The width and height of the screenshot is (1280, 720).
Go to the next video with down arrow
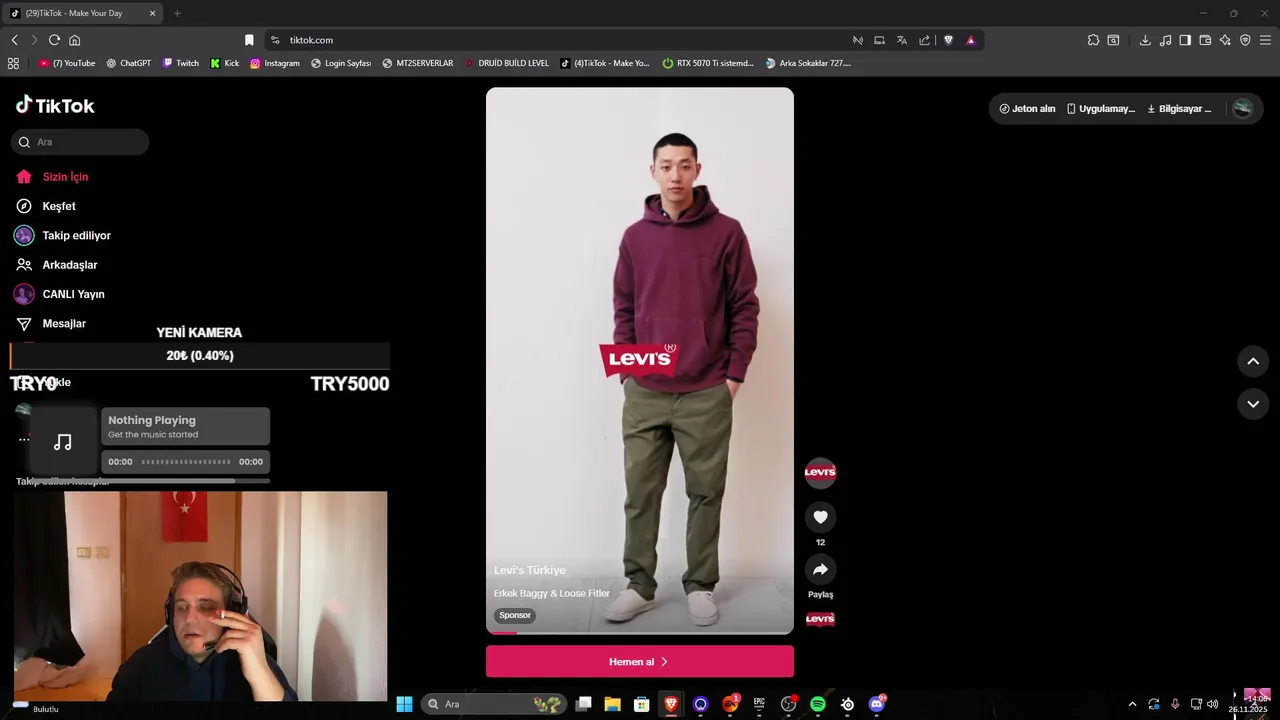[x=1253, y=404]
